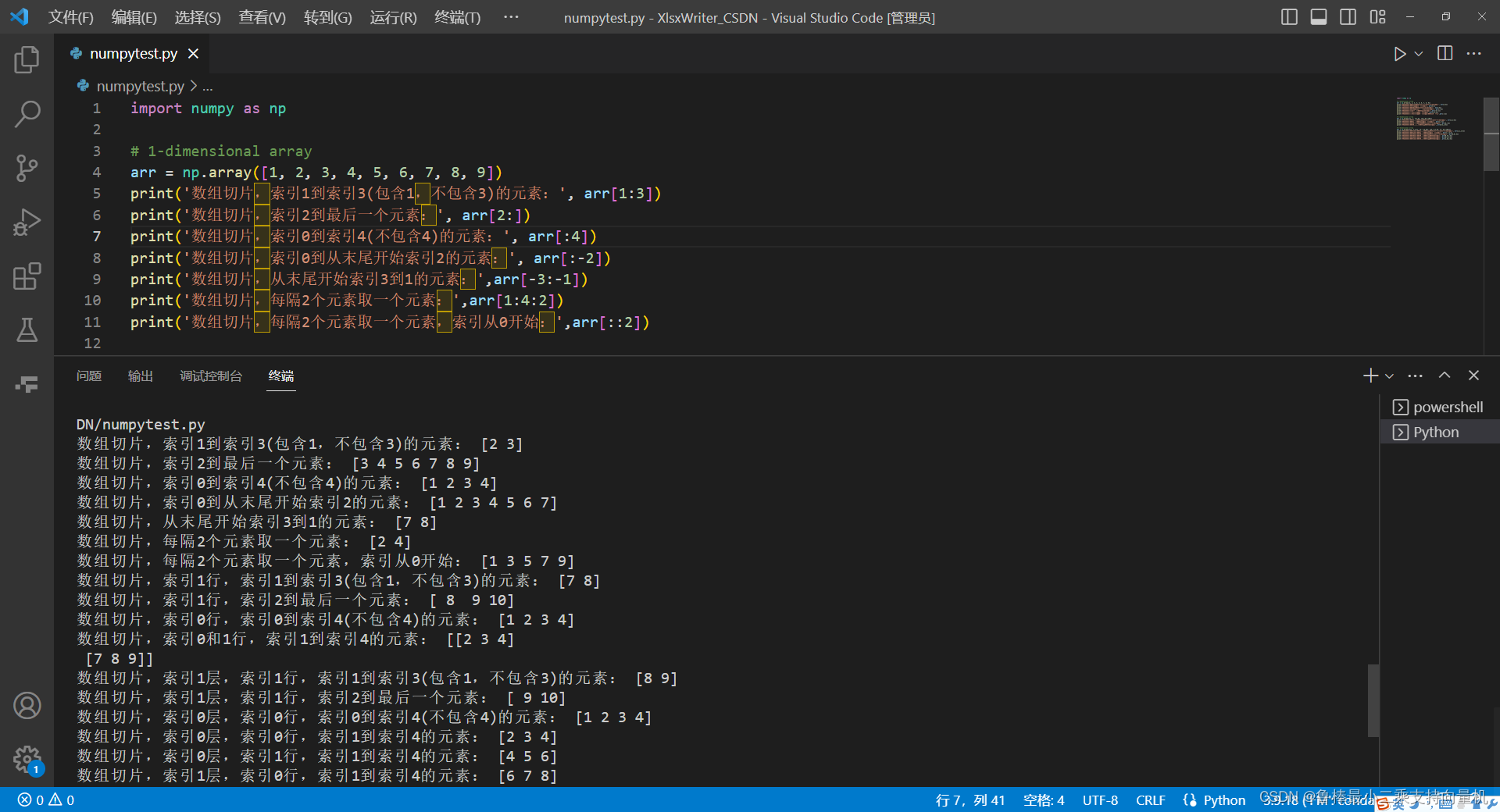
Task: Run the Python file with play button
Action: pyautogui.click(x=1400, y=54)
